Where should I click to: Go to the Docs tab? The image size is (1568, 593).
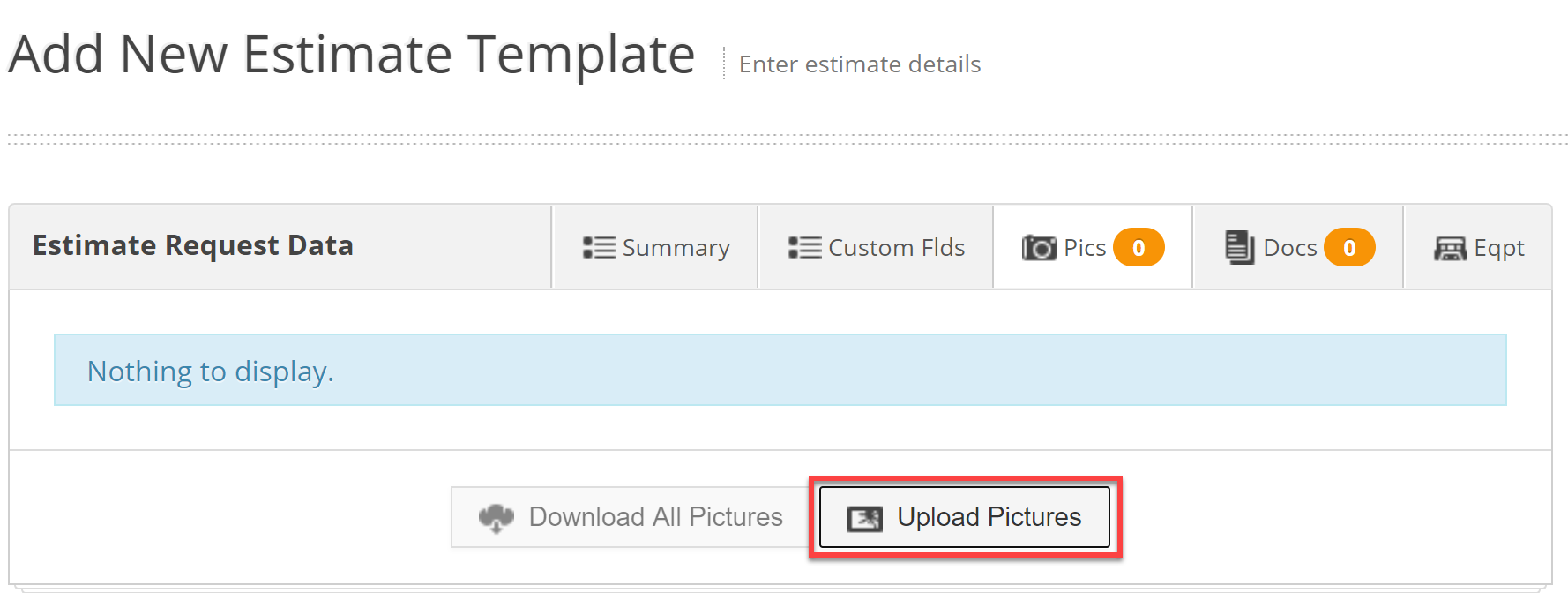click(x=1297, y=247)
